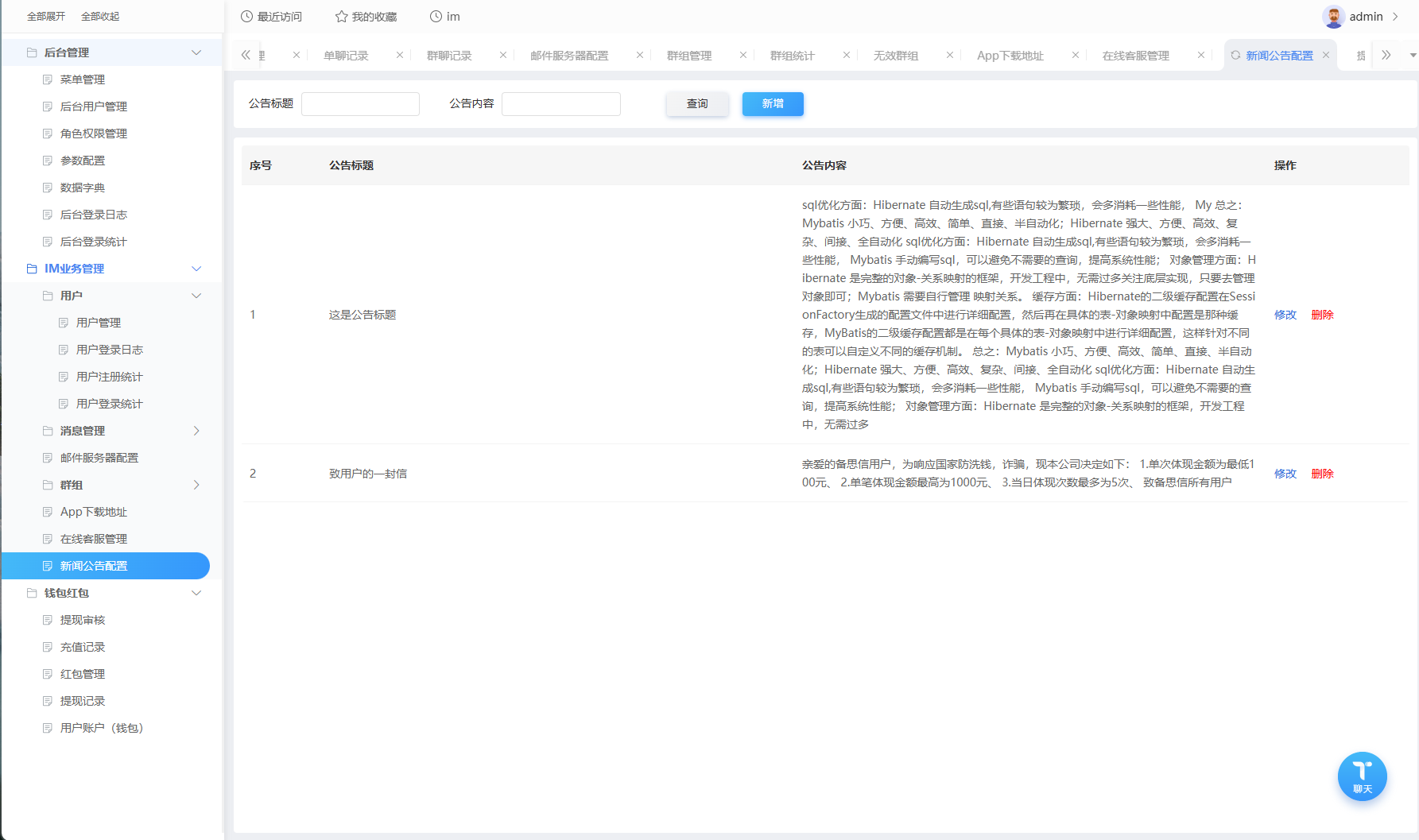1419x840 pixels.
Task: Close the 群组管理 tab
Action: click(x=743, y=56)
